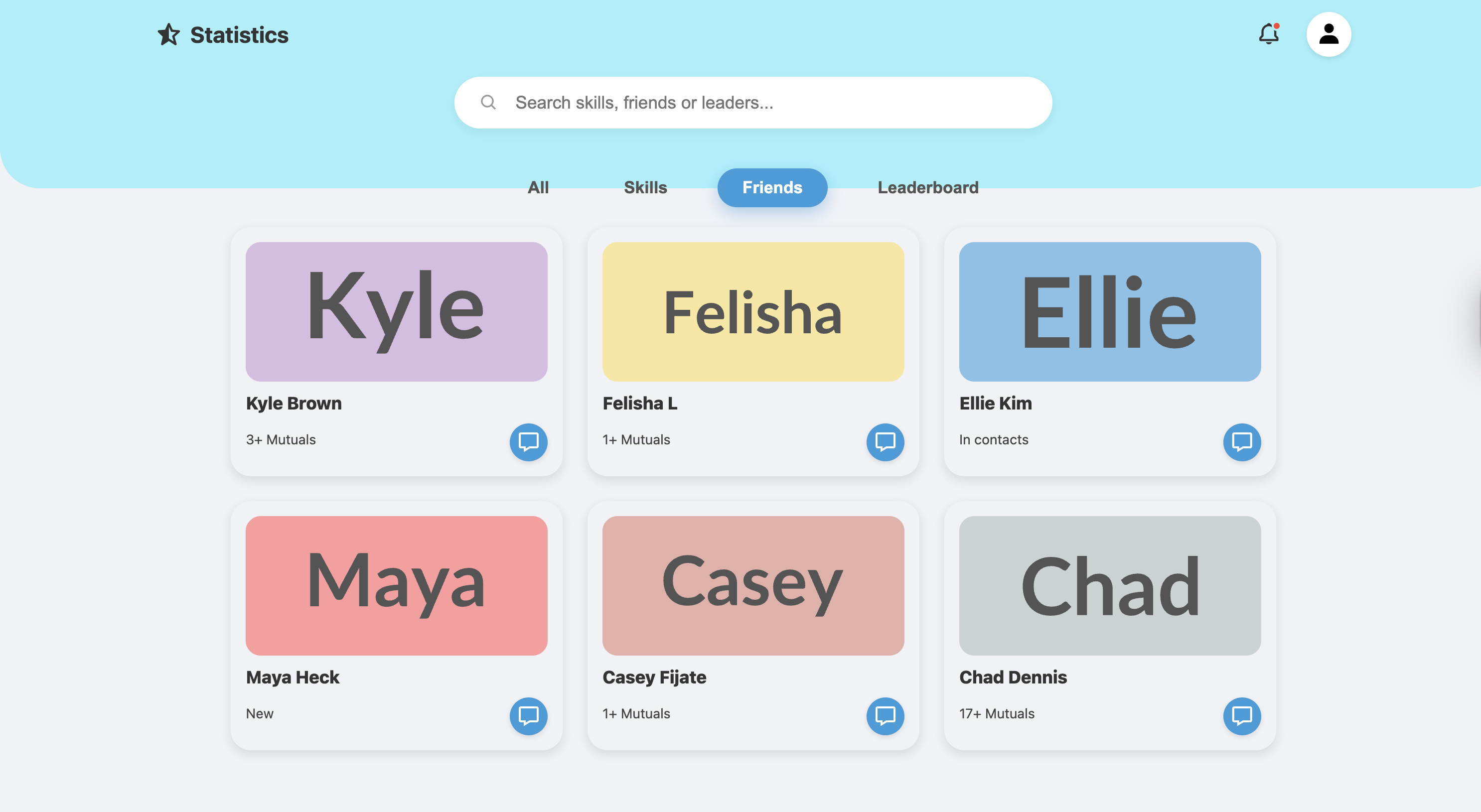The image size is (1481, 812).
Task: Open Maya's pink thumbnail image
Action: click(396, 585)
